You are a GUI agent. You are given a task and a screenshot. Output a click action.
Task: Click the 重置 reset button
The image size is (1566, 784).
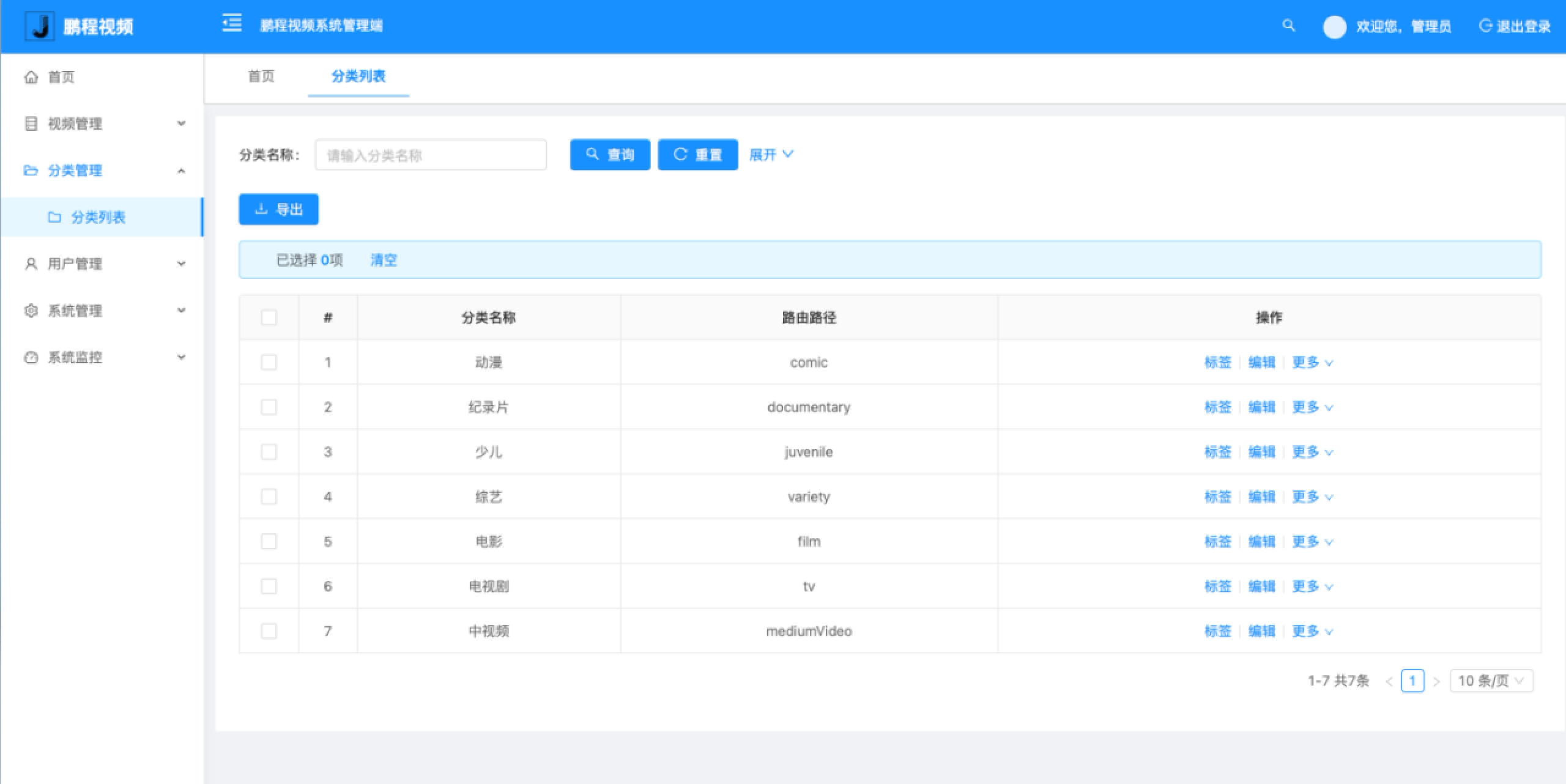[x=698, y=155]
